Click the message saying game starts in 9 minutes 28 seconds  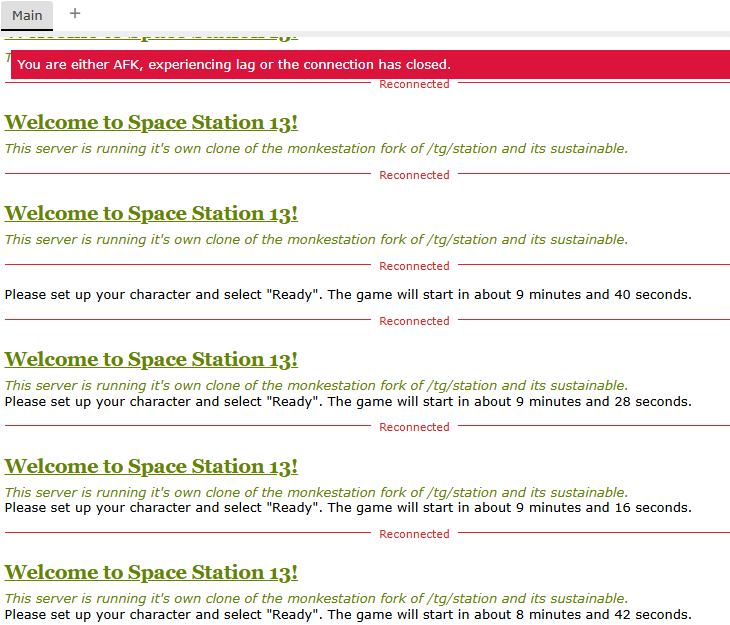[x=348, y=402]
